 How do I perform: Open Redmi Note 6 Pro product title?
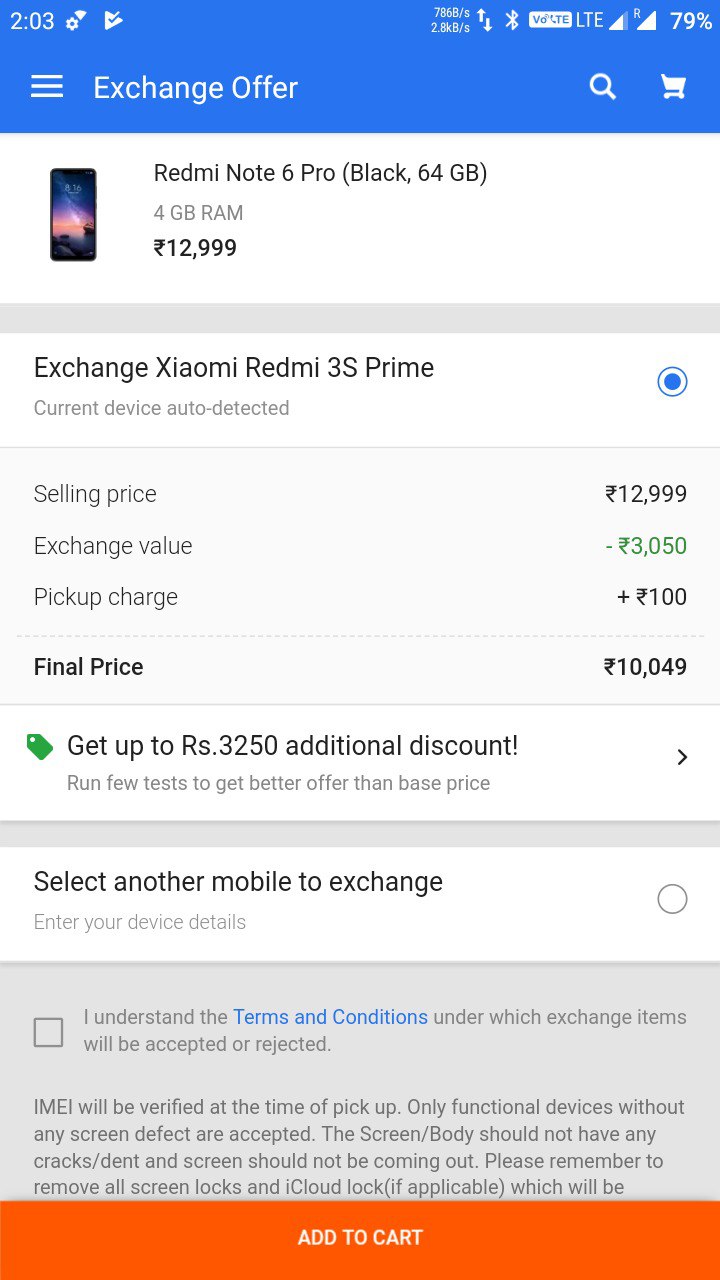(320, 173)
